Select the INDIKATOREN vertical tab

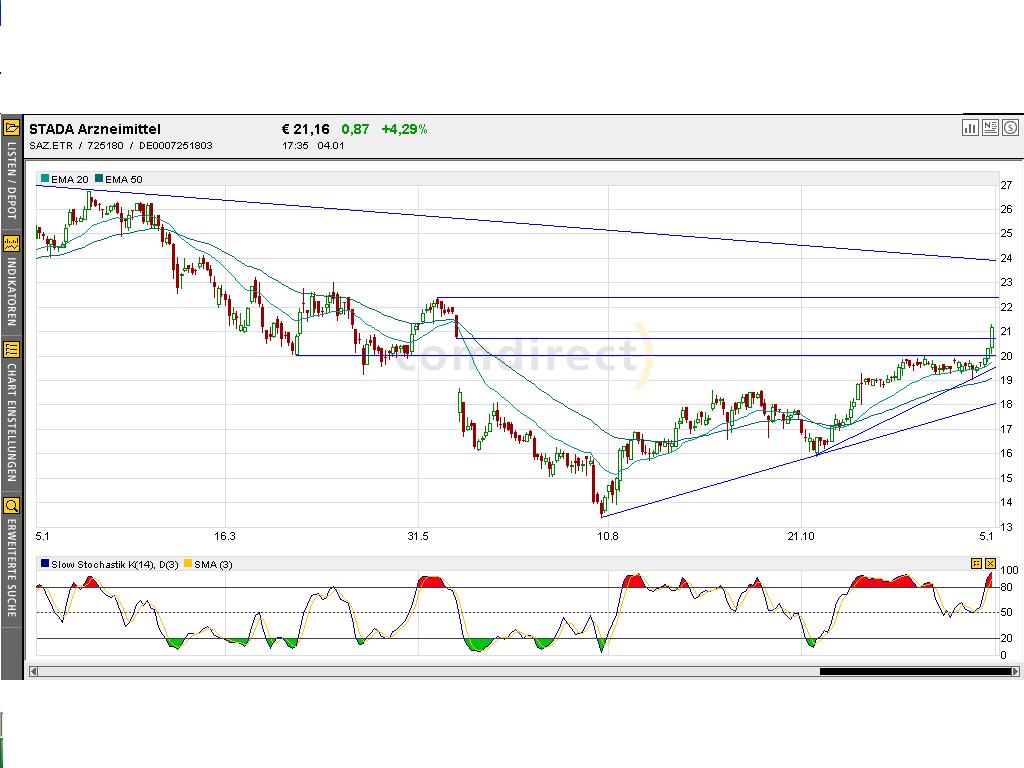11,292
